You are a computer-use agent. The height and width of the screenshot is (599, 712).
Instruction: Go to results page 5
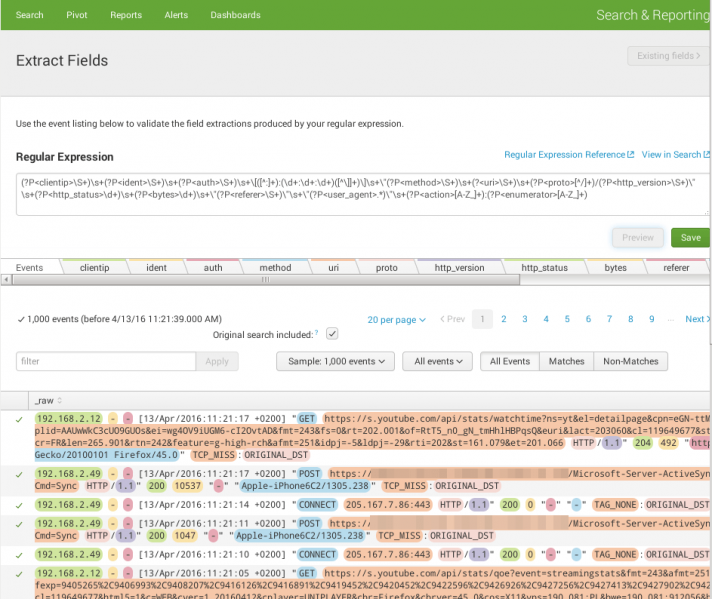click(x=567, y=319)
